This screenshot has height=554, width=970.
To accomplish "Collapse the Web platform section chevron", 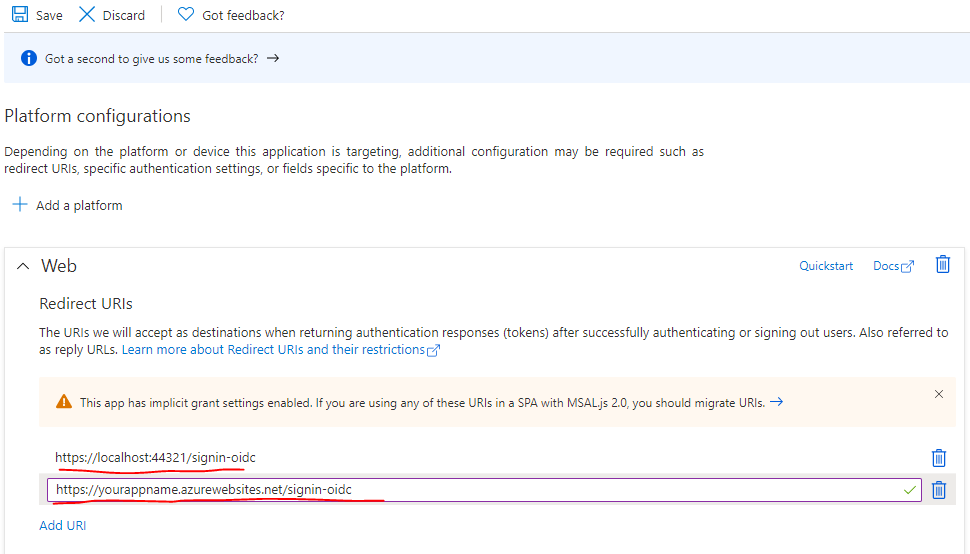I will [23, 266].
